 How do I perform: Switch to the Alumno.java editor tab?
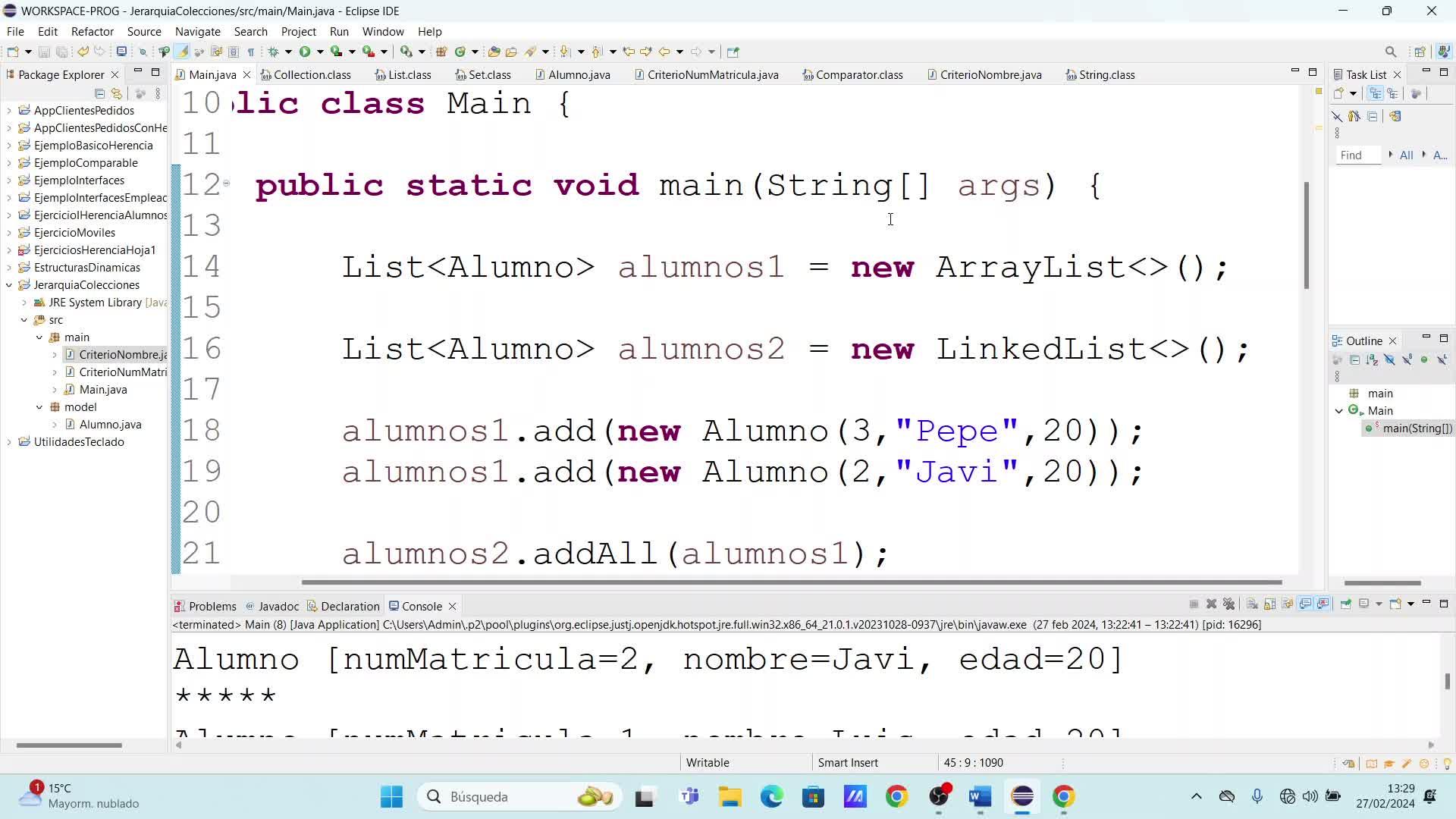click(579, 74)
